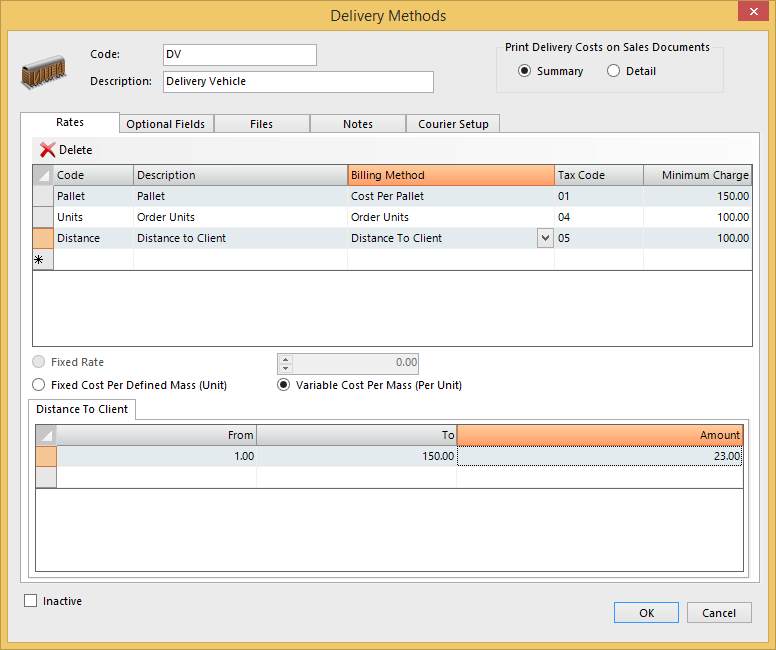Enable the Inactive checkbox
The image size is (776, 650).
[x=31, y=601]
